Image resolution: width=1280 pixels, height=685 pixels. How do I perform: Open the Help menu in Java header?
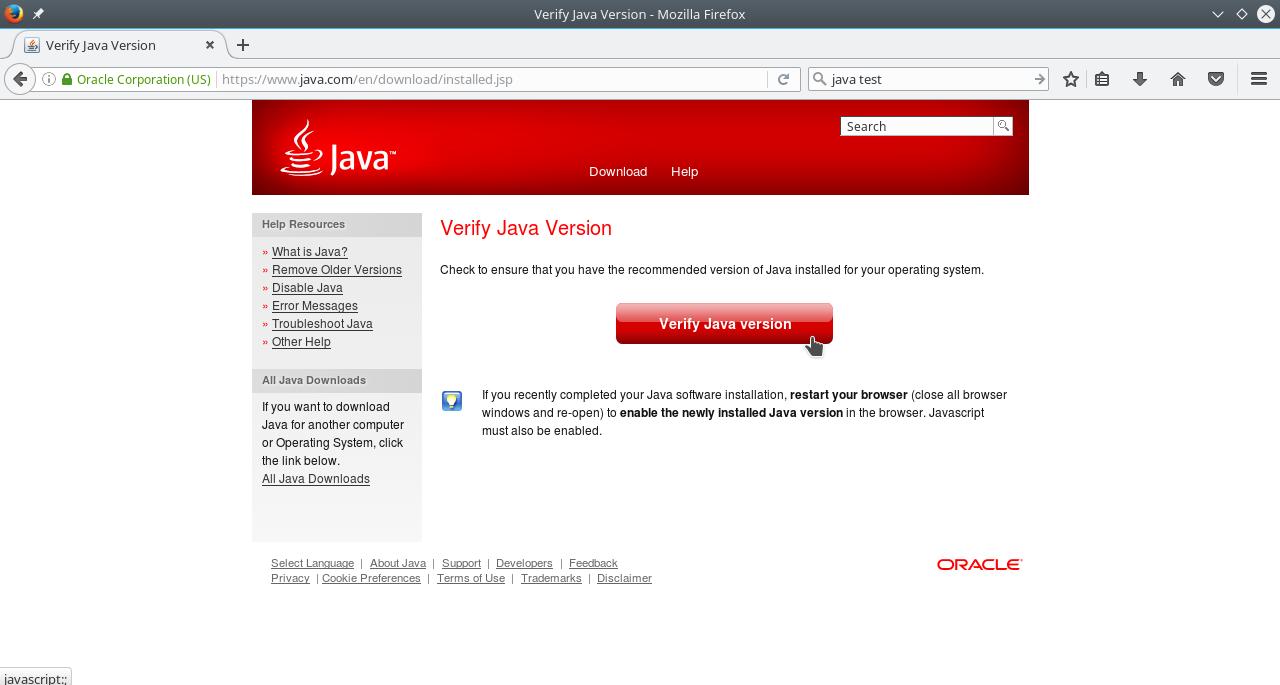click(685, 172)
